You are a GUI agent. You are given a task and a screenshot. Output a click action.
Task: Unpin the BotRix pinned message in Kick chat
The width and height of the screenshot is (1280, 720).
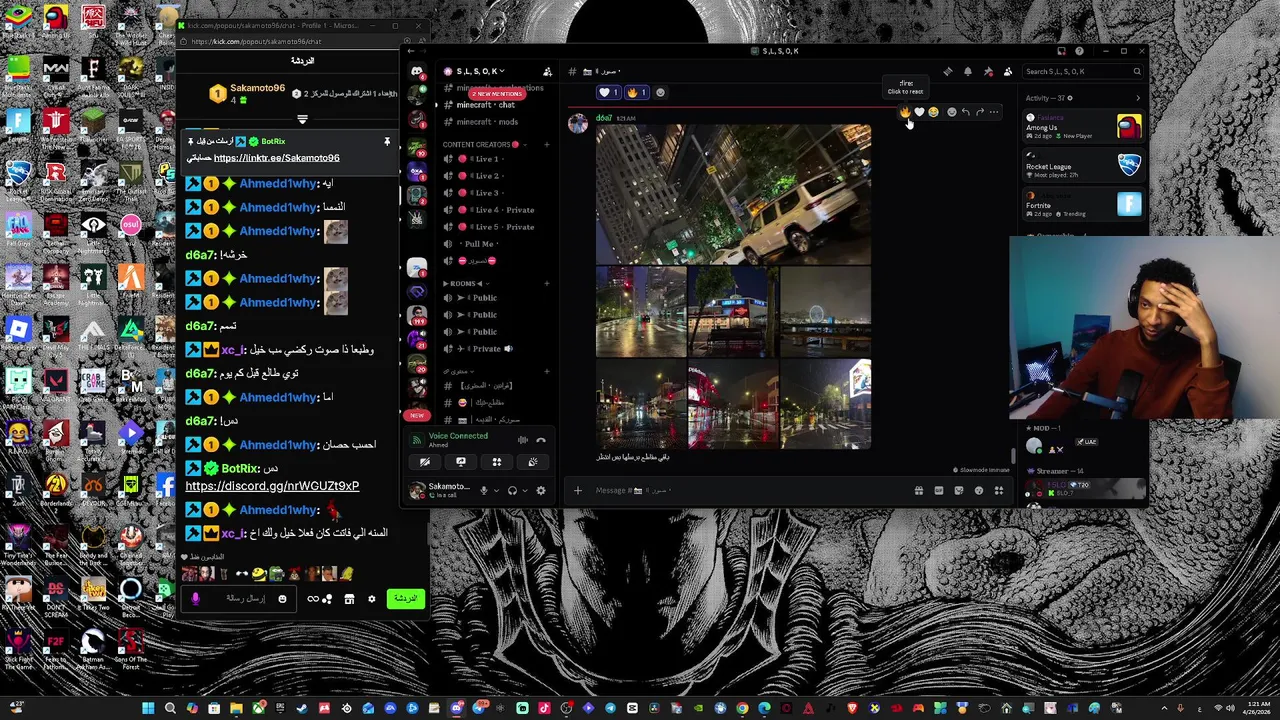(x=387, y=142)
